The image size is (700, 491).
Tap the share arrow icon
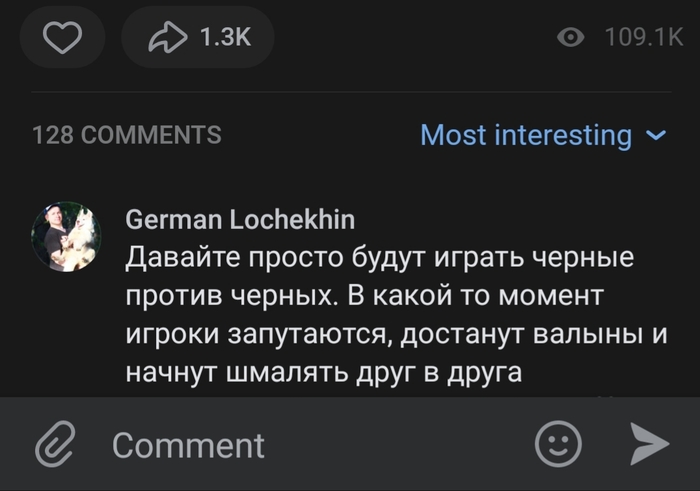click(167, 38)
